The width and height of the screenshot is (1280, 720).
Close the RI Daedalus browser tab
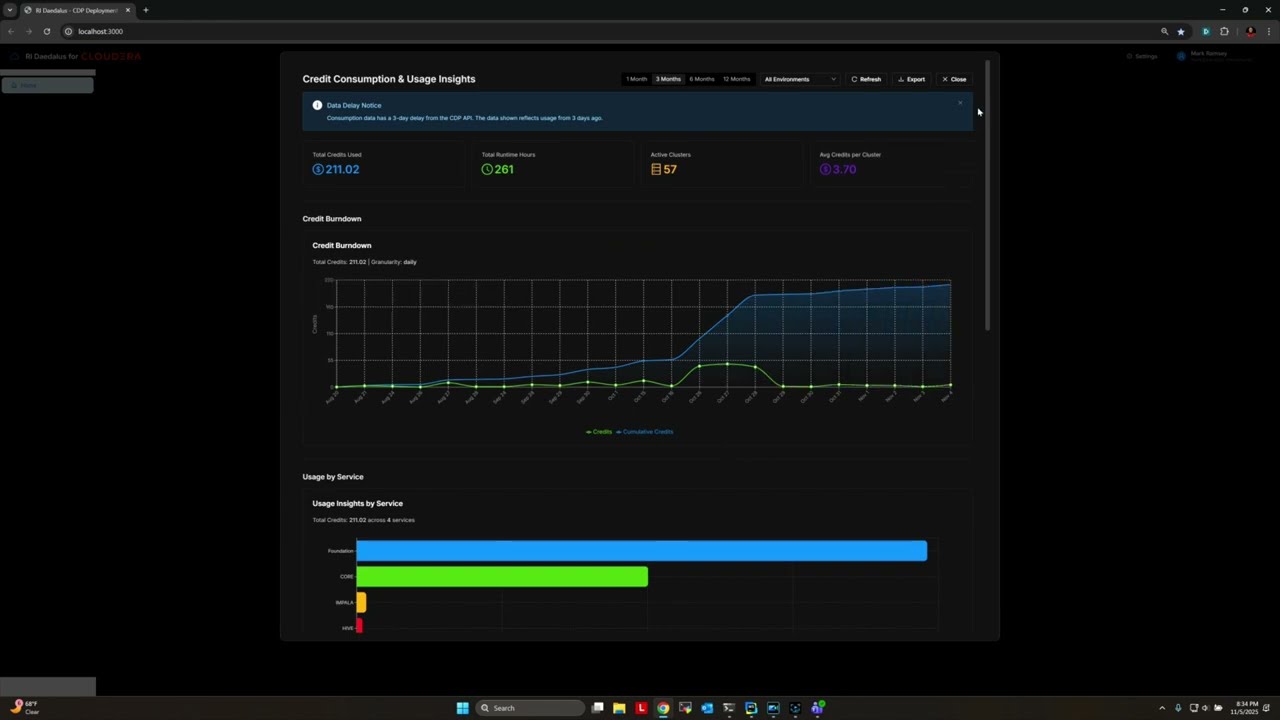tap(128, 10)
